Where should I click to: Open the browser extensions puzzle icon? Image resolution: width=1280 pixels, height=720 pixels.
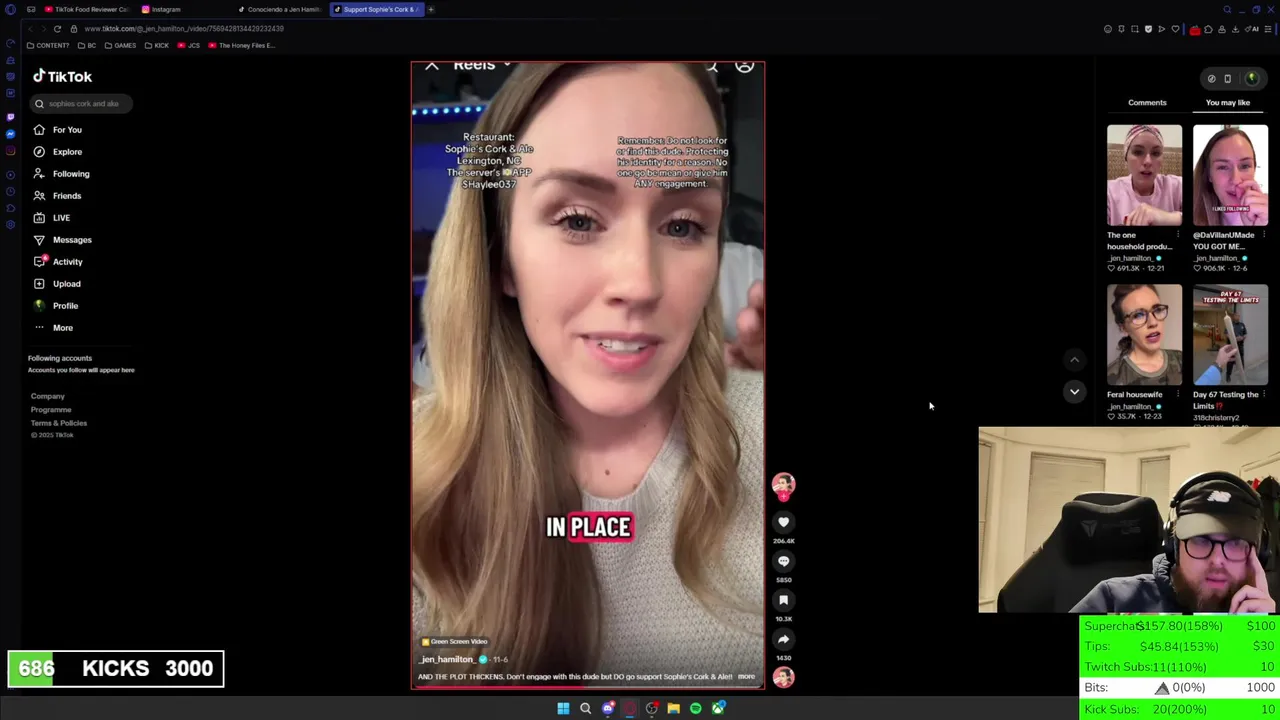1208,29
